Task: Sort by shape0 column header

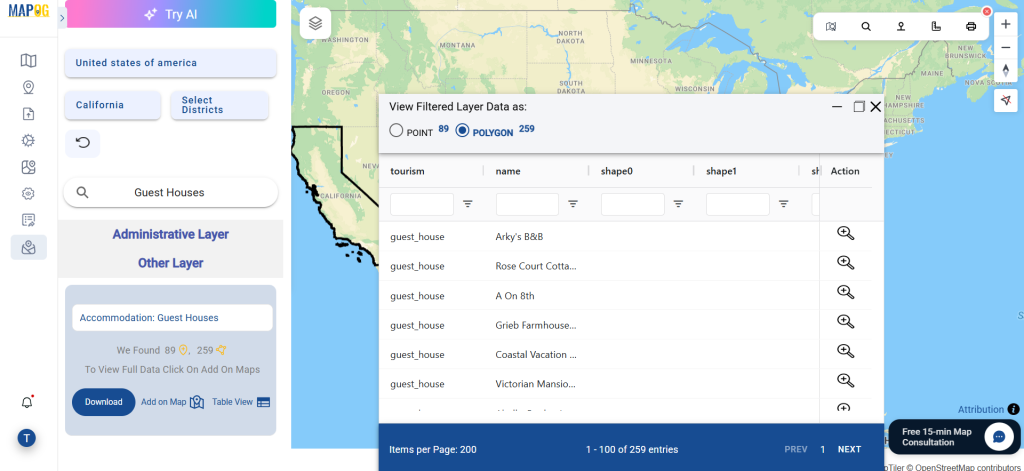Action: 617,171
